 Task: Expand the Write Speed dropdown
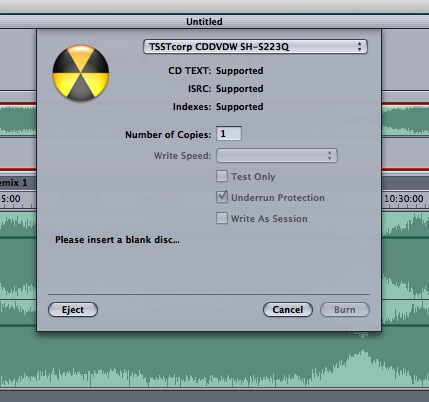pos(277,156)
